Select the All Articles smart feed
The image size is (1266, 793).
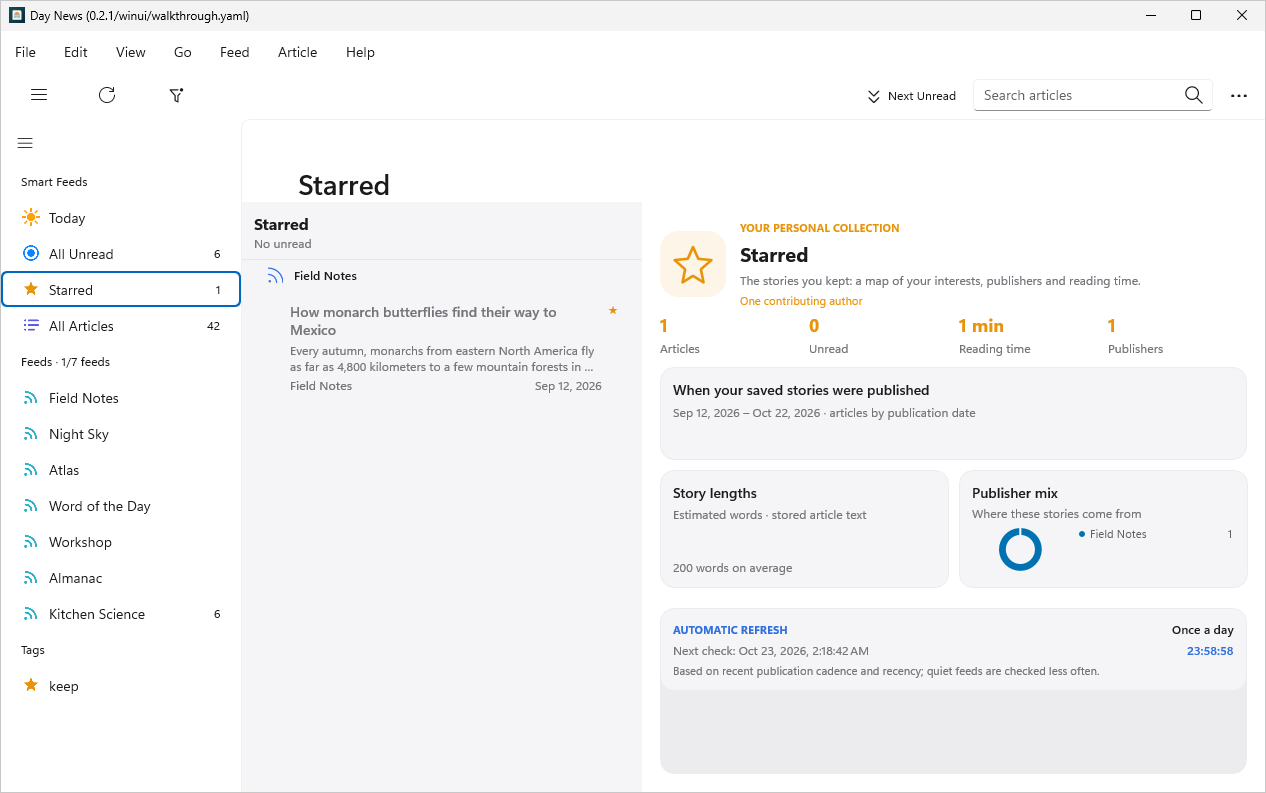121,326
